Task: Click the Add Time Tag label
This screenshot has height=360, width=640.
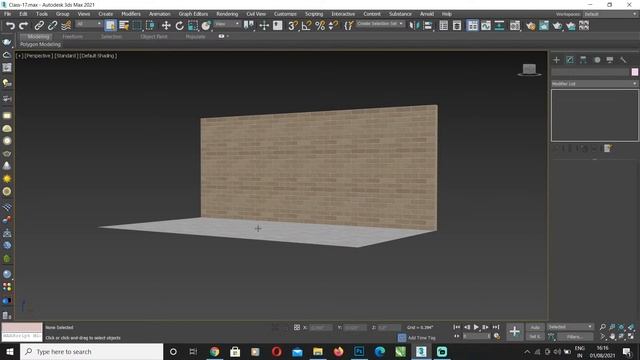Action: [422, 338]
